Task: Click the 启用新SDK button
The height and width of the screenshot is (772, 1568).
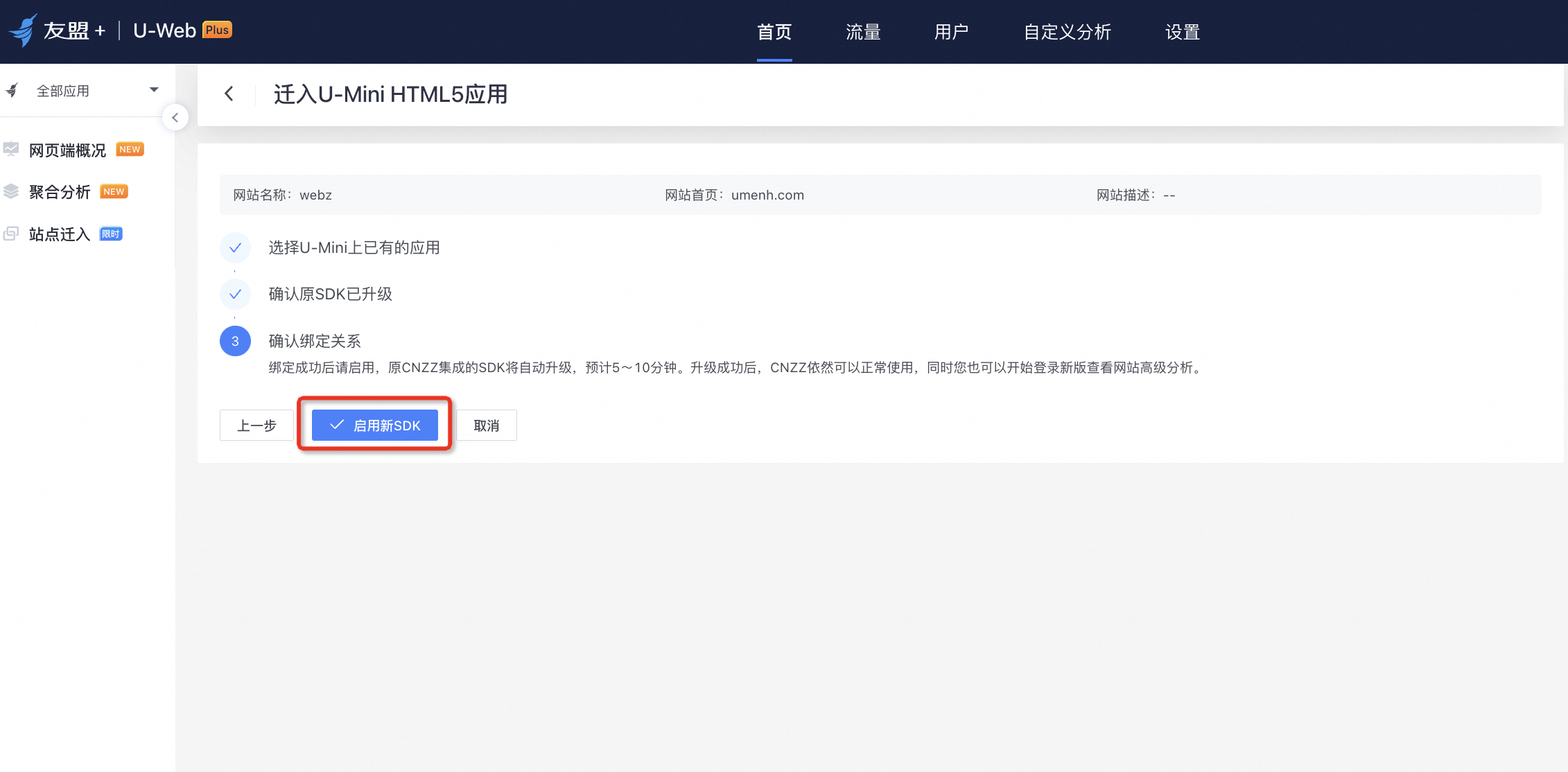Action: (375, 426)
